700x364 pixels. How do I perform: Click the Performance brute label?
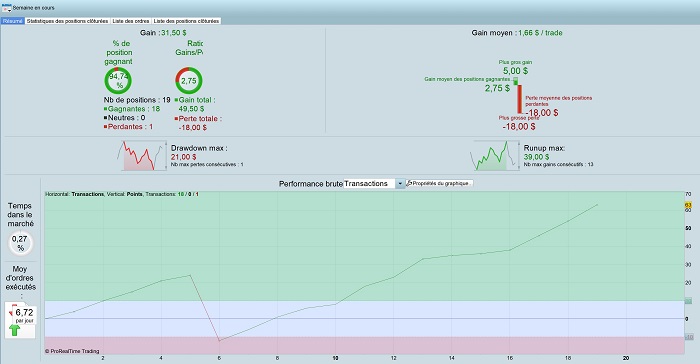pyautogui.click(x=311, y=184)
